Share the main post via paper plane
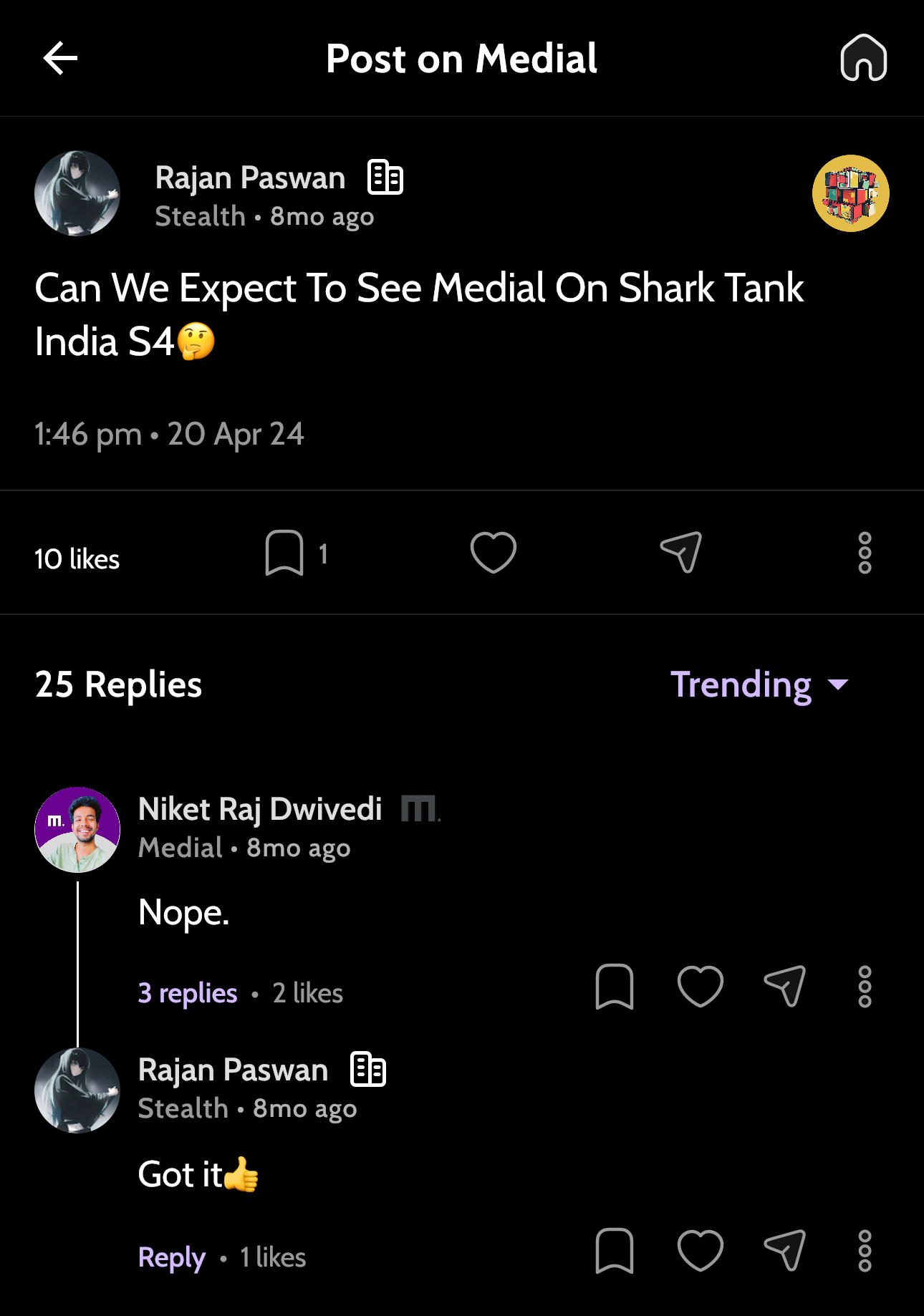The height and width of the screenshot is (1316, 924). pos(680,553)
